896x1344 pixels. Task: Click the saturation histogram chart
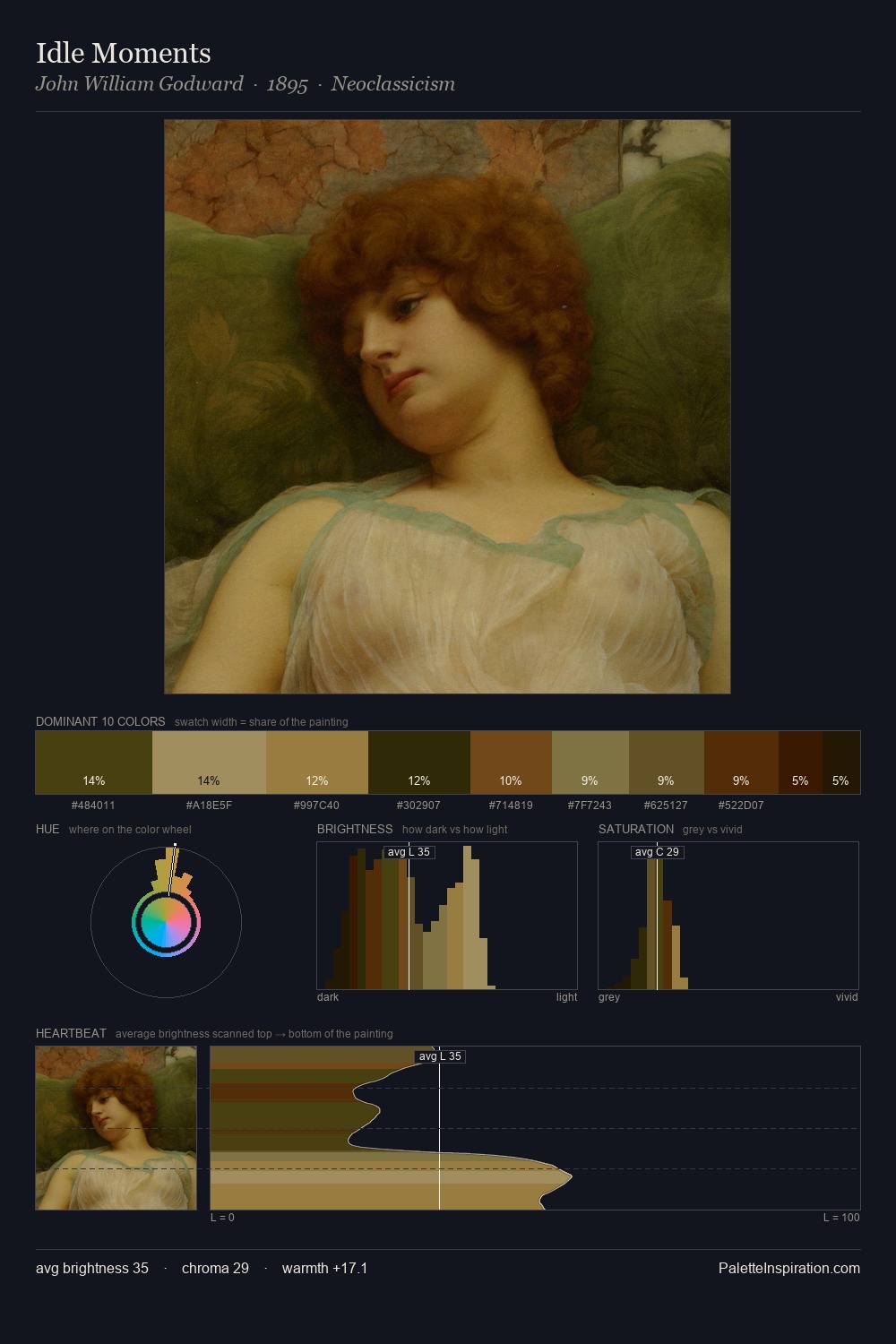[728, 916]
